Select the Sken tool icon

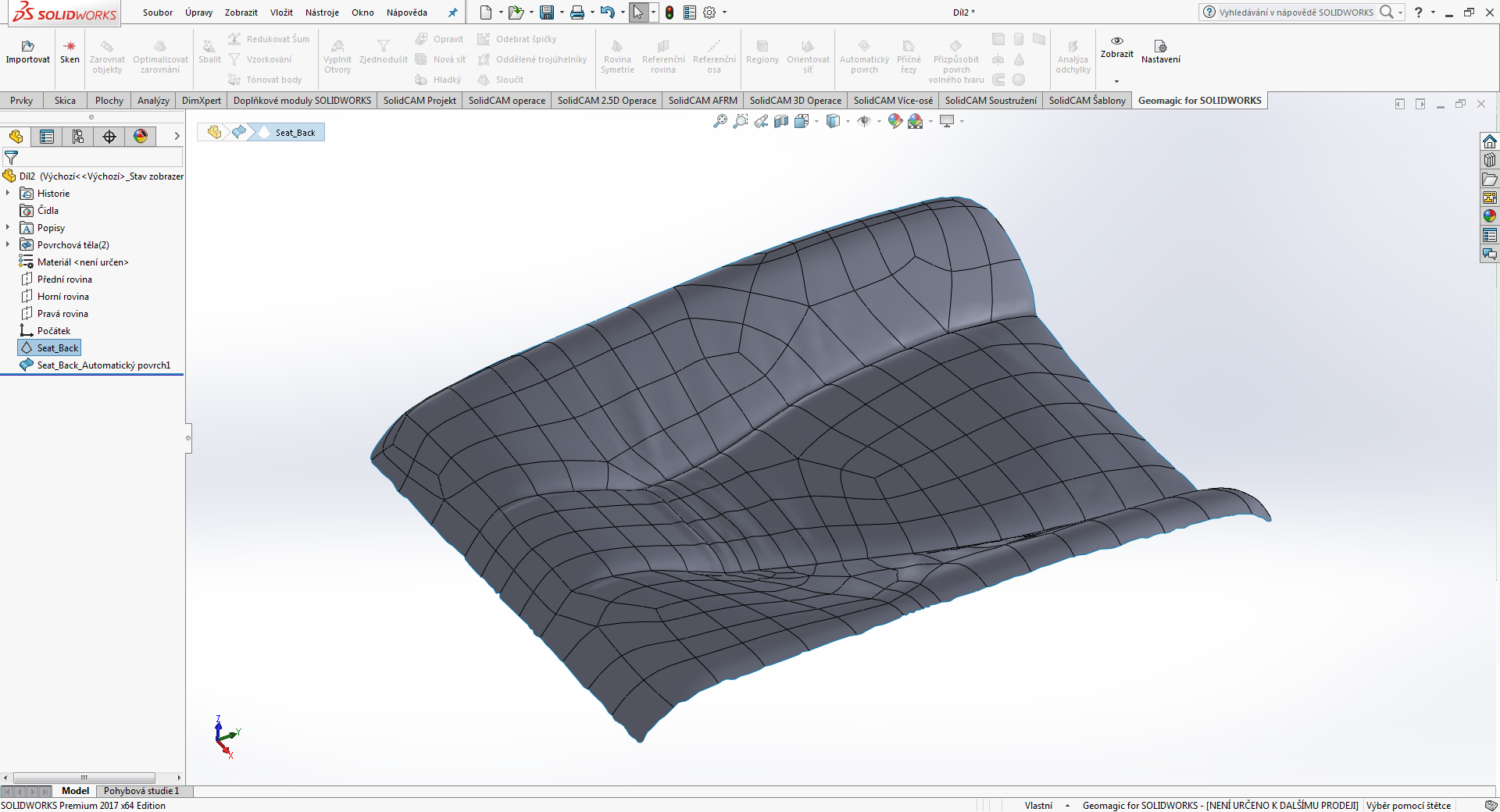pos(70,47)
